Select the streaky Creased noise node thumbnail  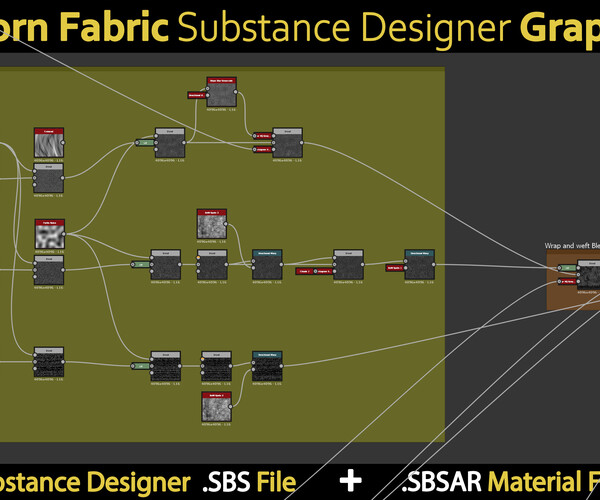[x=49, y=143]
